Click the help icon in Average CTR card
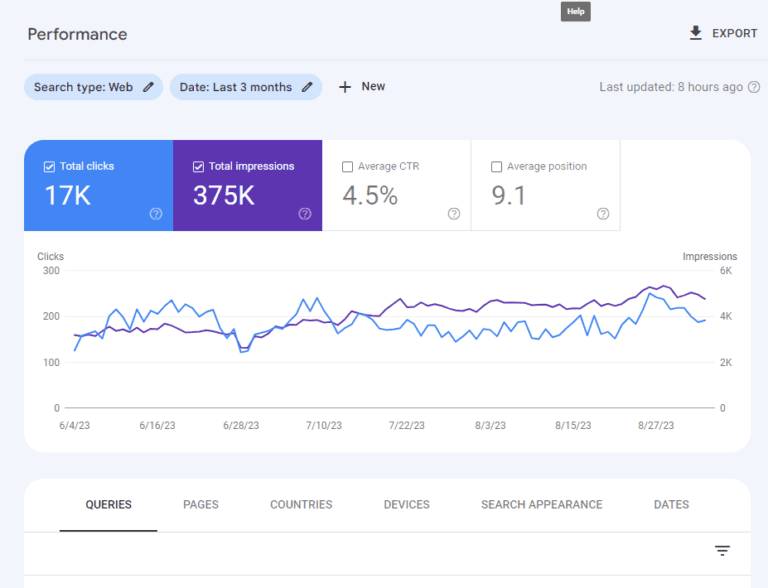The height and width of the screenshot is (588, 768). click(453, 213)
